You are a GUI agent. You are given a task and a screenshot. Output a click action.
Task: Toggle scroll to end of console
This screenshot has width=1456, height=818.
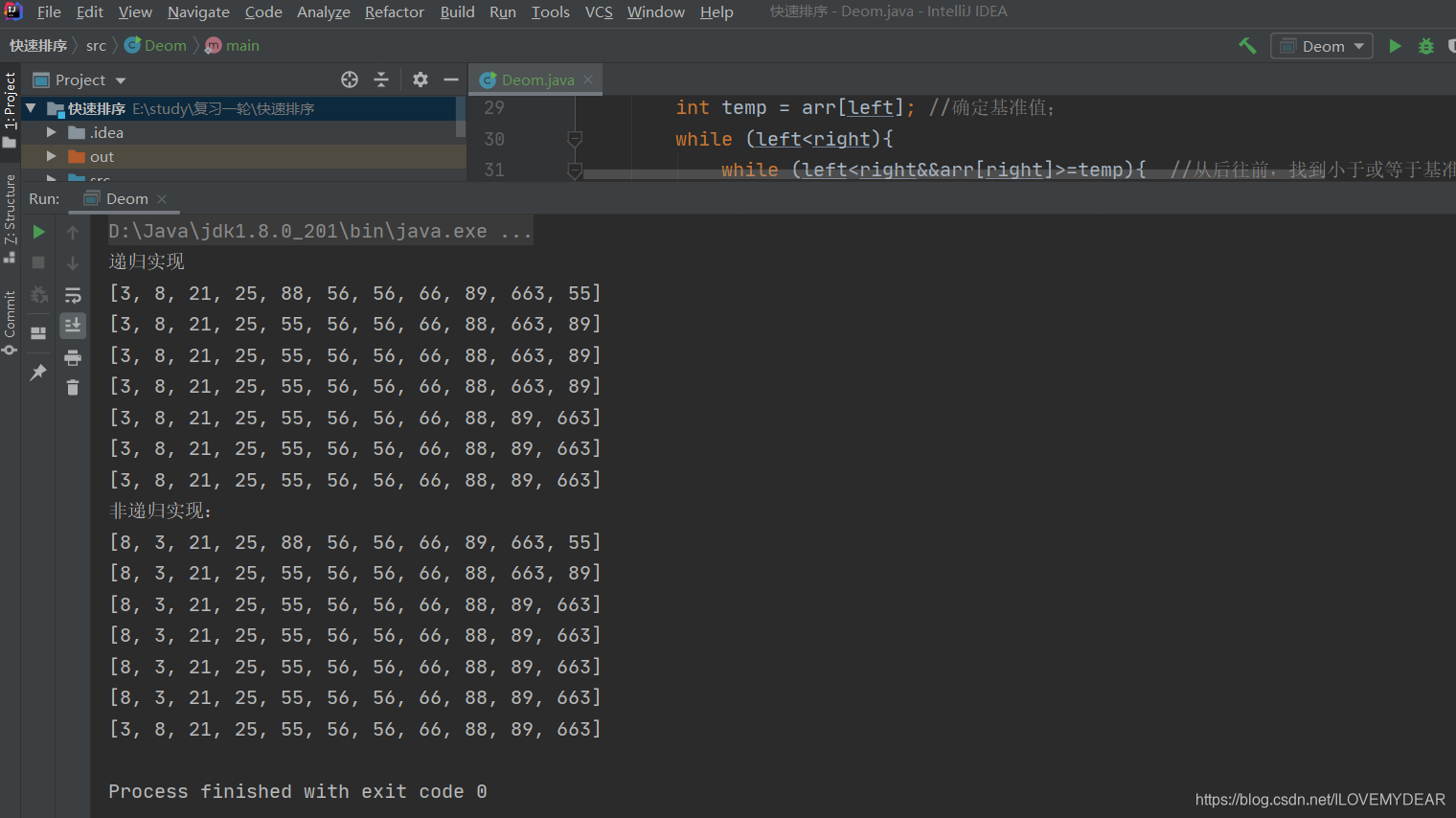[73, 326]
